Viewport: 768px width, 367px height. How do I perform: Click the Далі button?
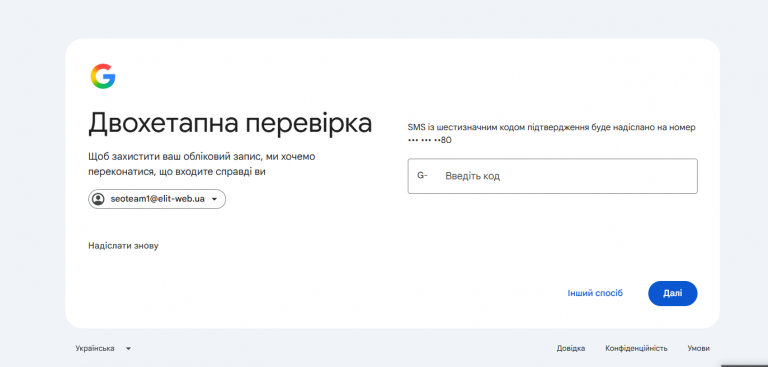pos(672,294)
